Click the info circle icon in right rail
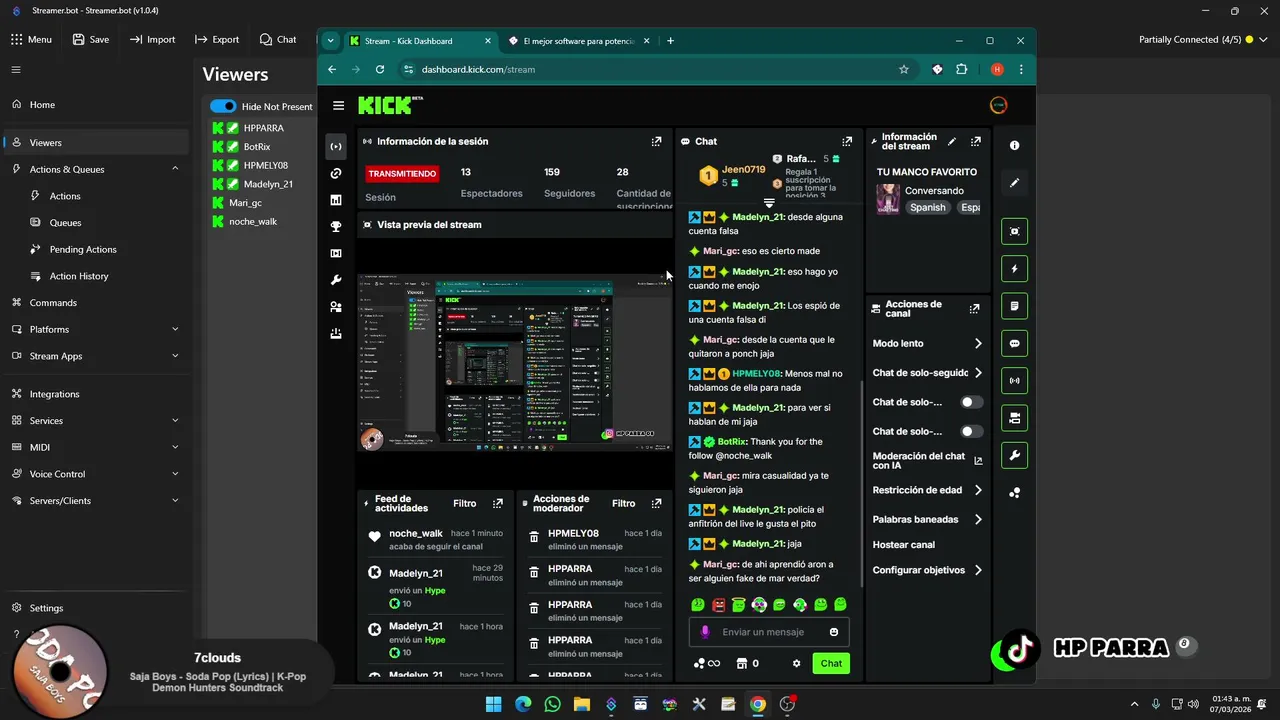Screen dimensions: 1280x720 [x=1014, y=146]
